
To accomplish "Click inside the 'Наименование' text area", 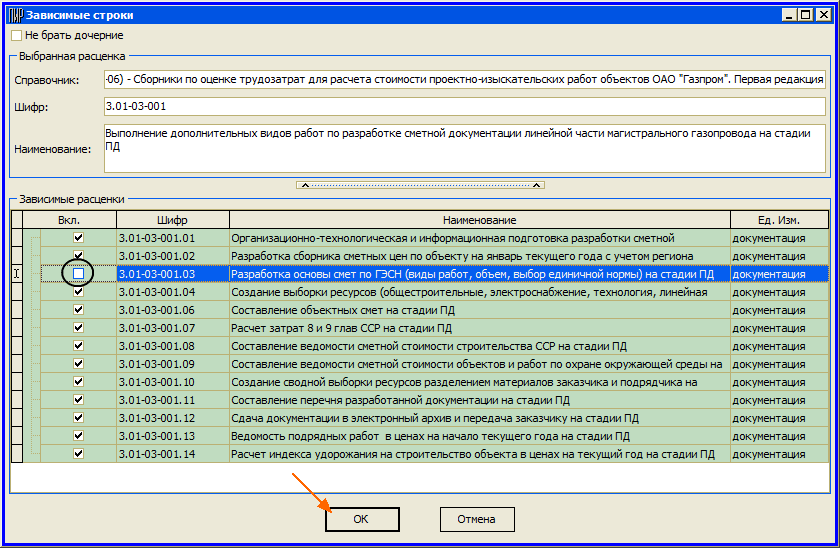I will click(x=464, y=148).
